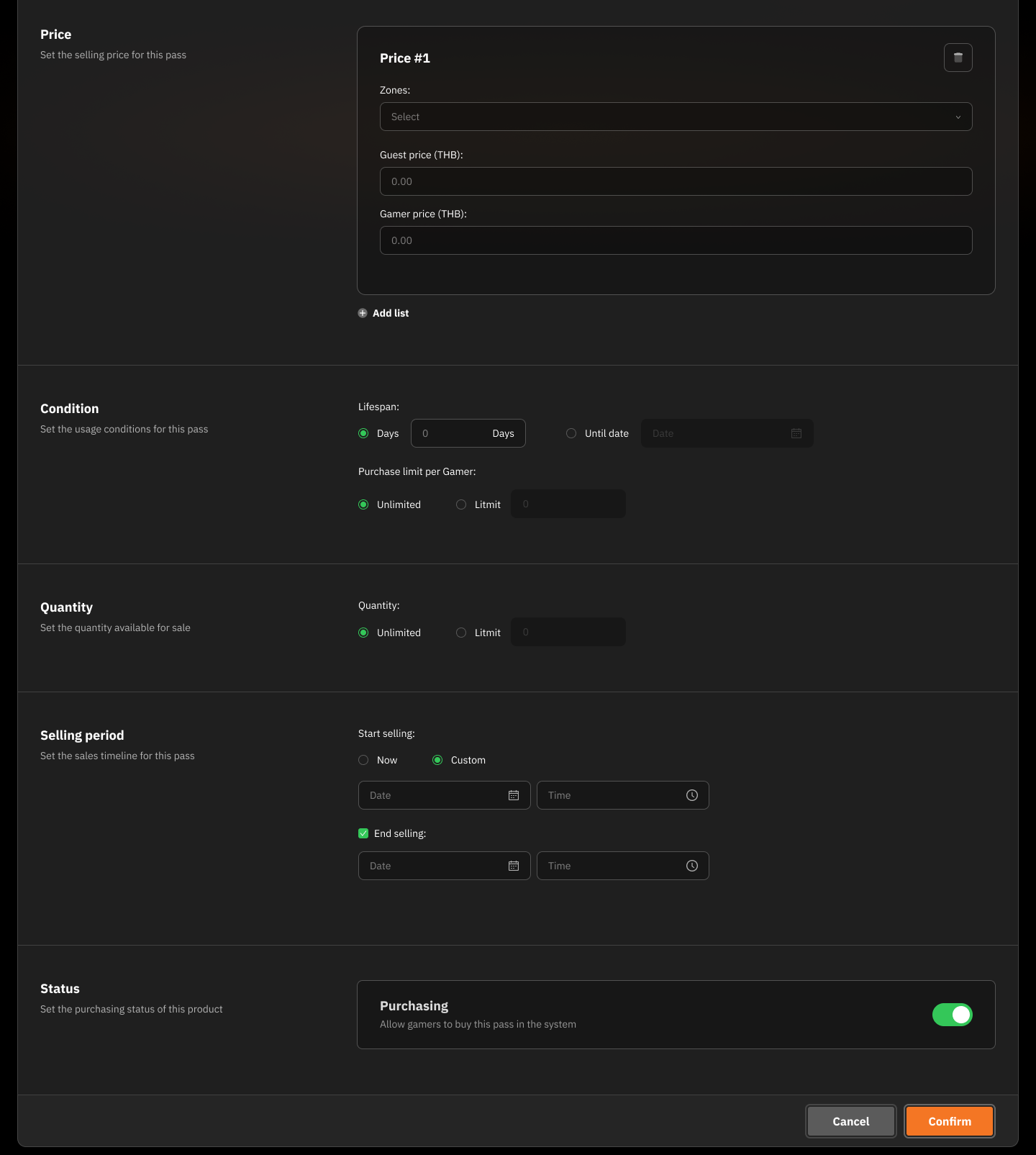1036x1155 pixels.
Task: Uncheck the End selling checkbox
Action: point(363,833)
